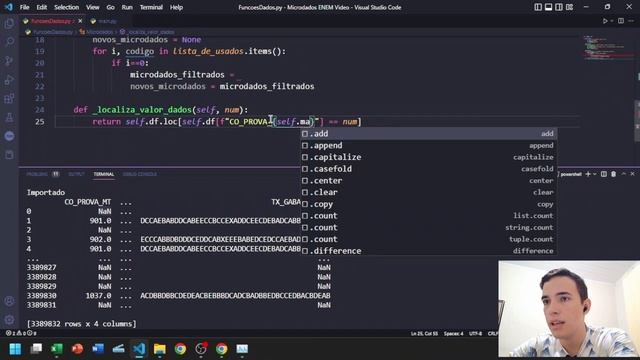The height and width of the screenshot is (360, 640).
Task: Open Word from the taskbar
Action: pos(98,349)
